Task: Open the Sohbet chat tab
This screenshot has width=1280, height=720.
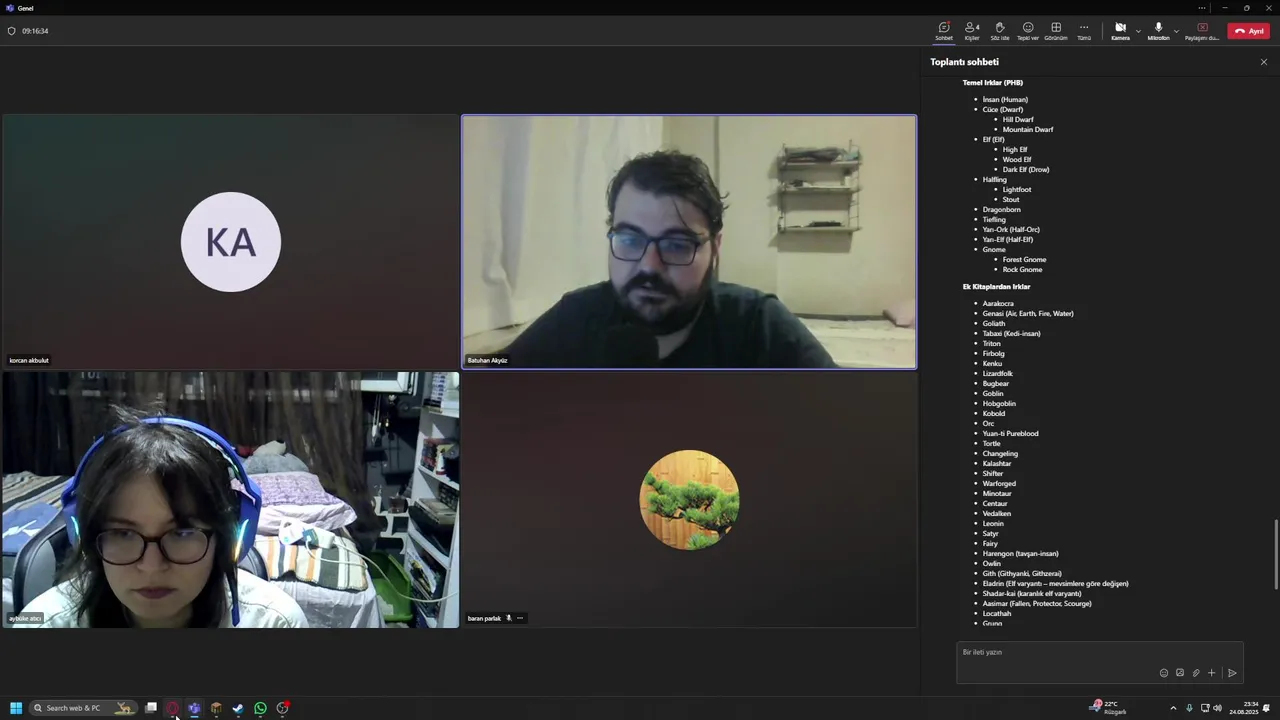Action: (x=943, y=31)
